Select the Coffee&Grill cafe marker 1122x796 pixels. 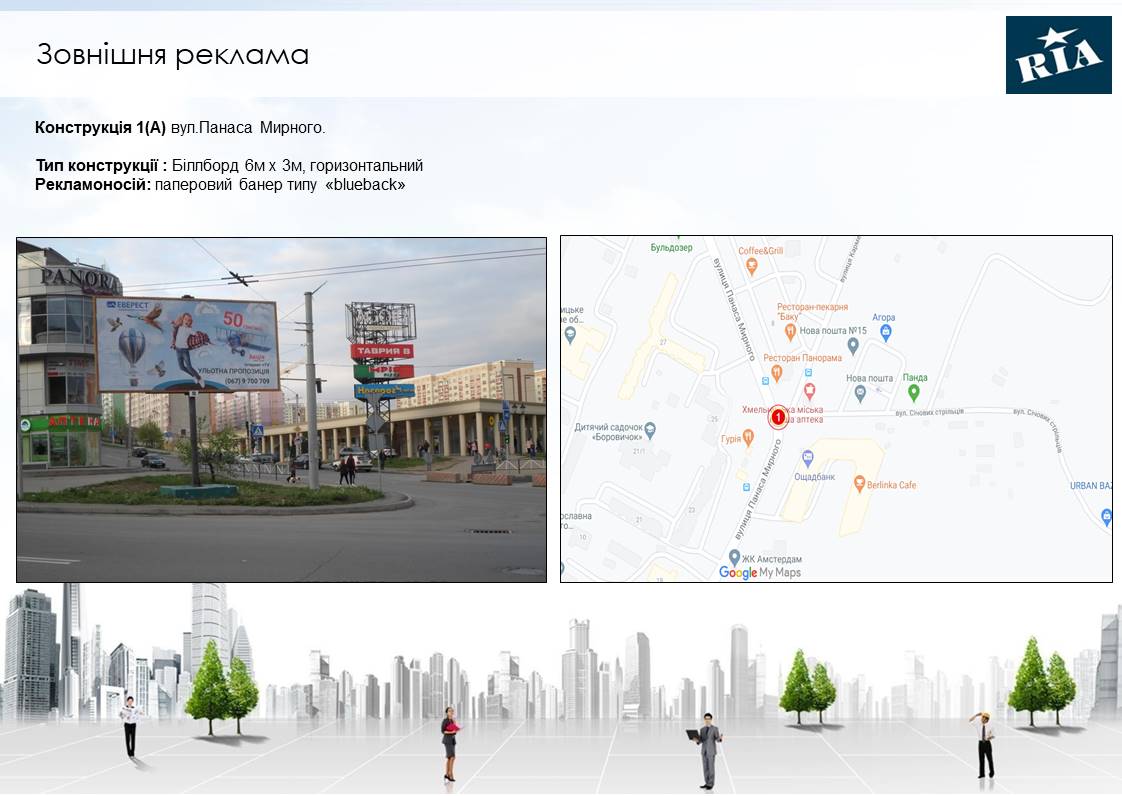(x=751, y=264)
